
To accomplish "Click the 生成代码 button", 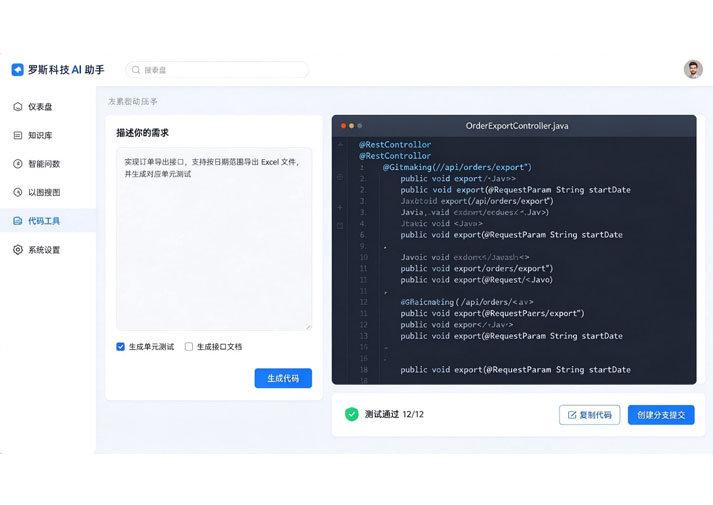I will [x=283, y=378].
